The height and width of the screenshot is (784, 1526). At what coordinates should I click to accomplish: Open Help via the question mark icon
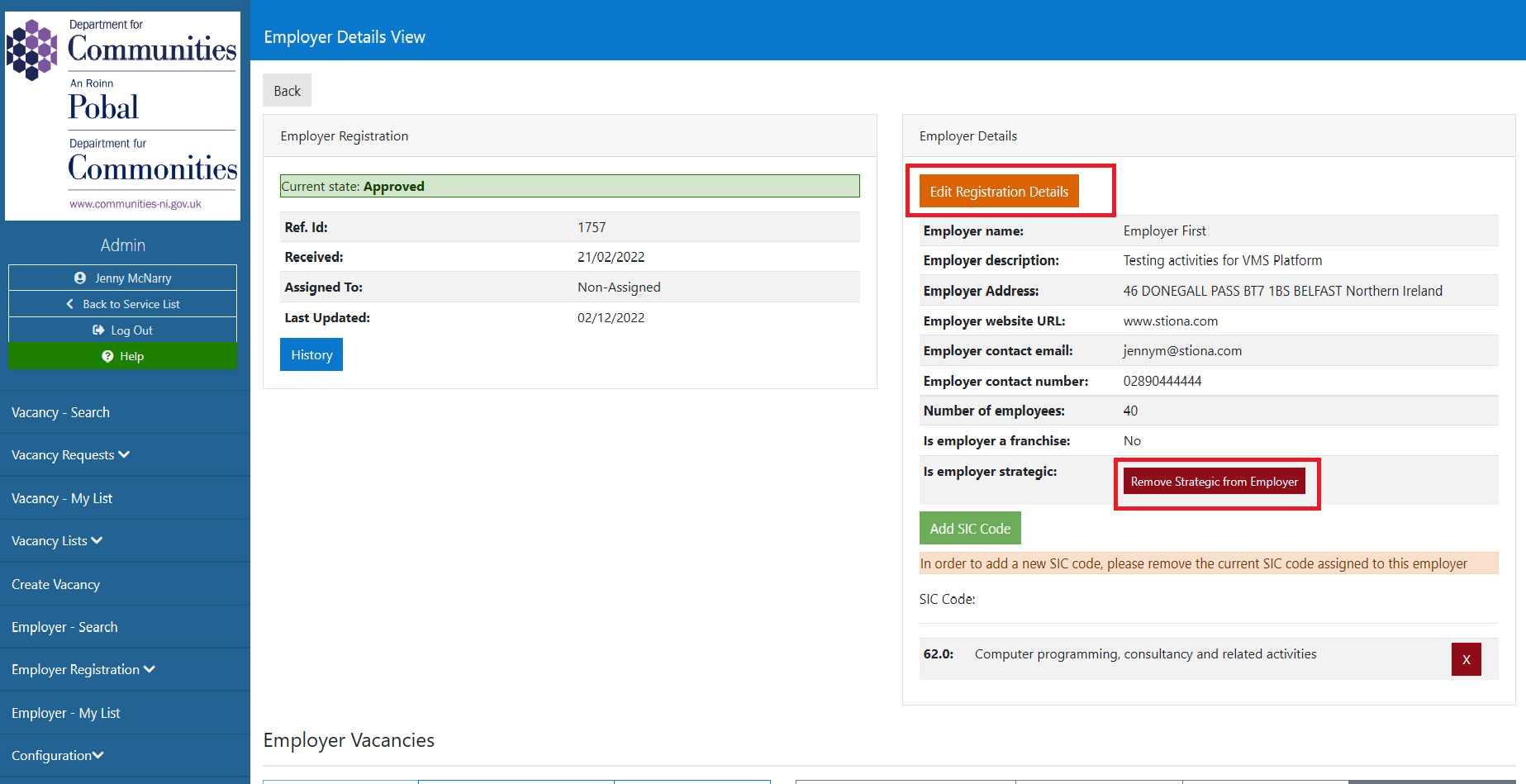pos(107,356)
